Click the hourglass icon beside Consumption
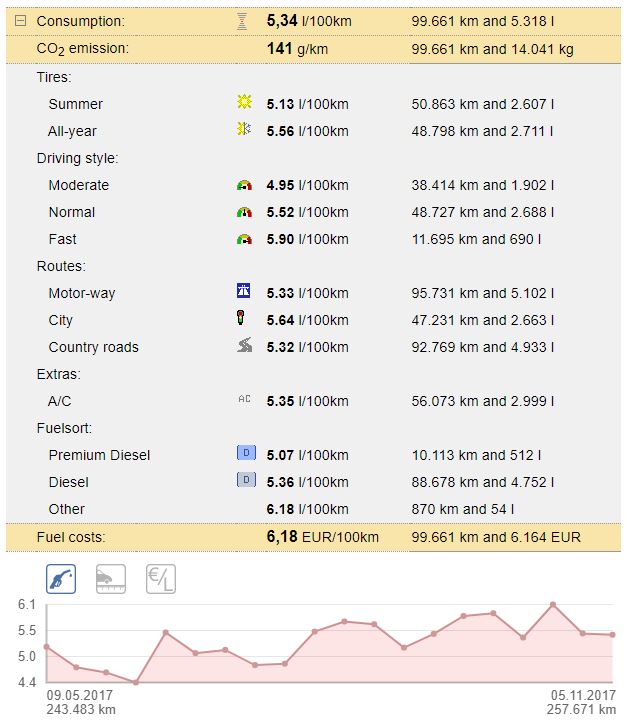This screenshot has width=627, height=723. coord(243,21)
